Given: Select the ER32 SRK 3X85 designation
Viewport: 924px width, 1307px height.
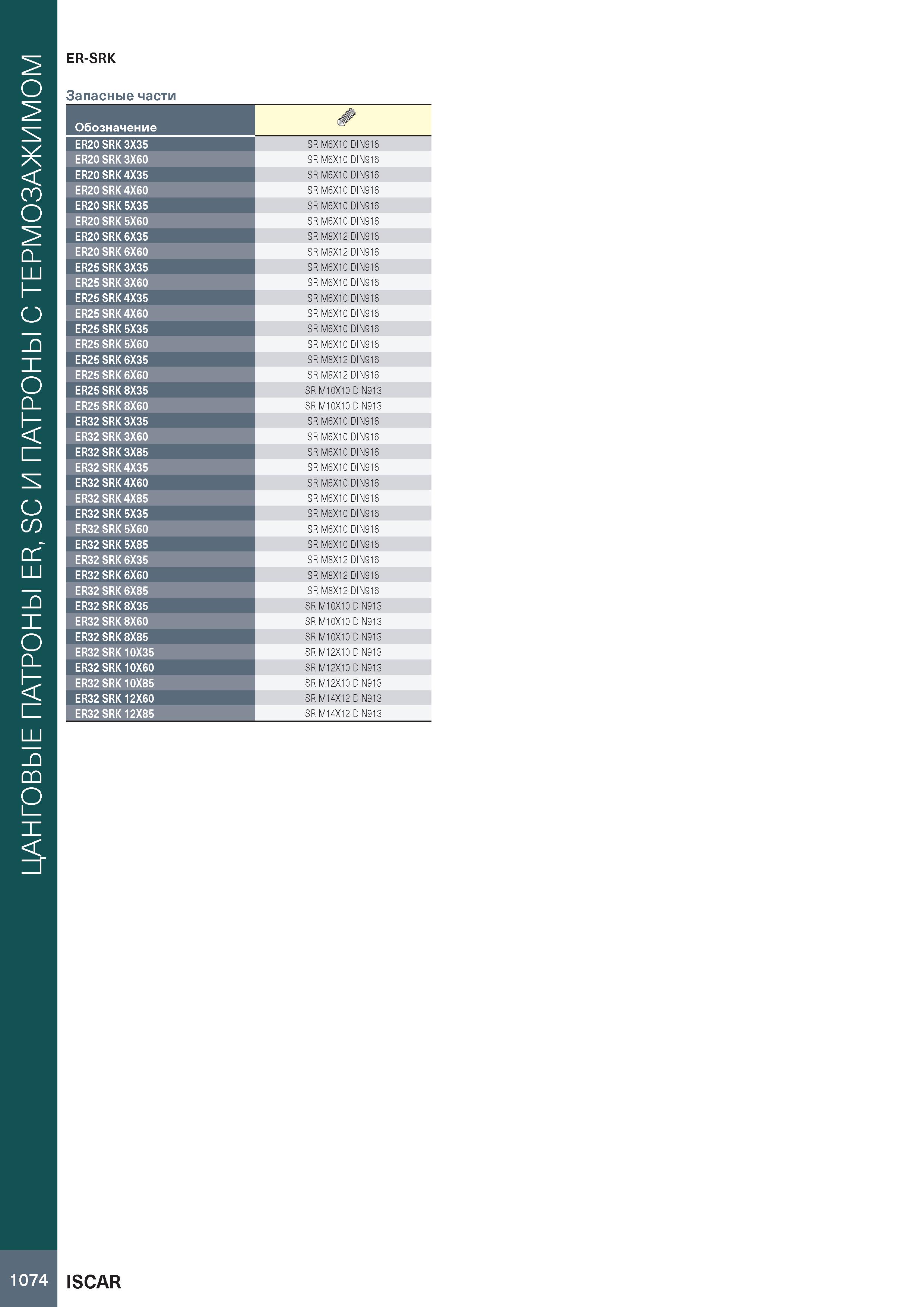Looking at the screenshot, I should click(x=111, y=452).
